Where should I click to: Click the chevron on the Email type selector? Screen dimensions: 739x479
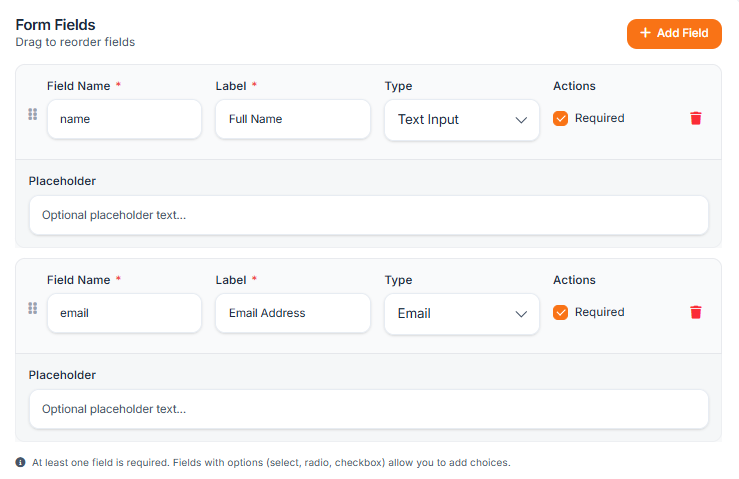pos(521,314)
